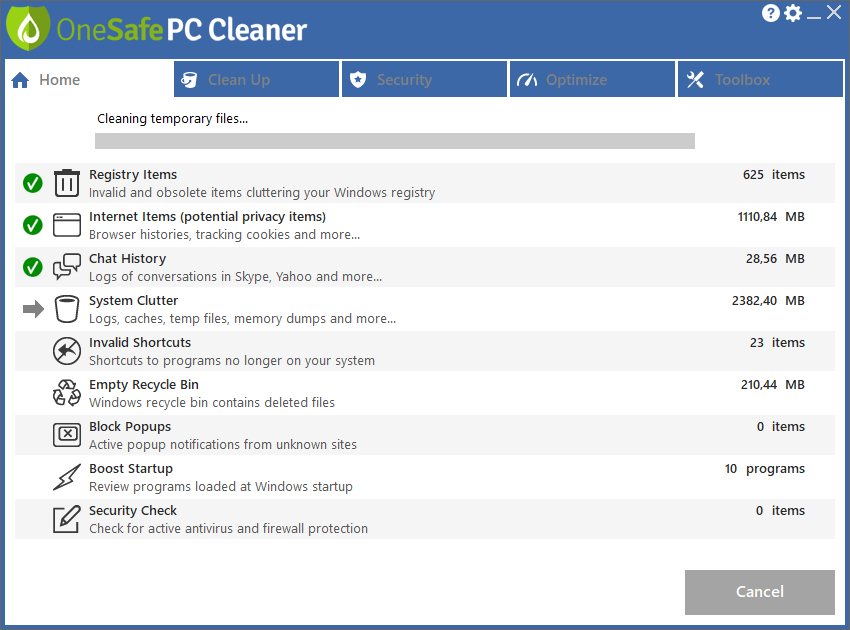Screen dimensions: 850x630
Task: Click the 23 items count
Action: point(777,343)
